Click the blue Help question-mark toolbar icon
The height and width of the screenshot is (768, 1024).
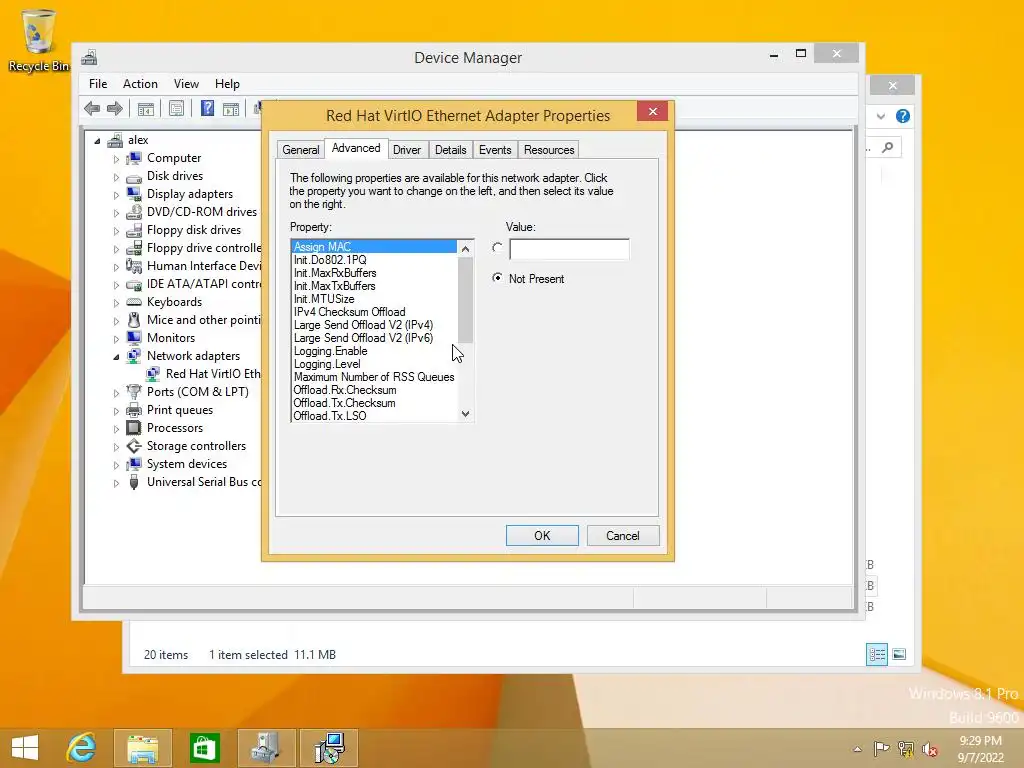(x=207, y=108)
